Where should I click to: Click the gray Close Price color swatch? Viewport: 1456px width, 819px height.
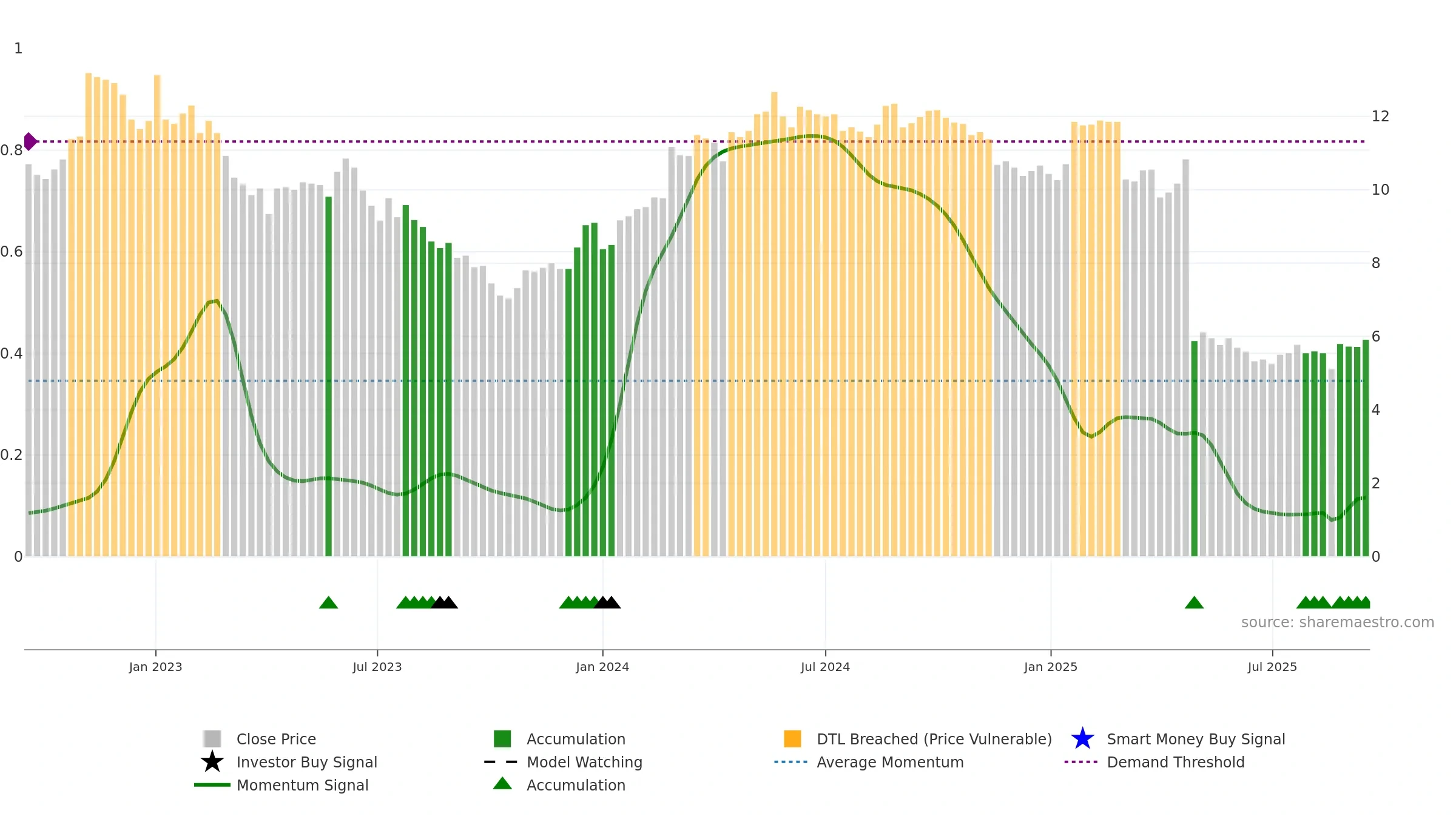(212, 738)
